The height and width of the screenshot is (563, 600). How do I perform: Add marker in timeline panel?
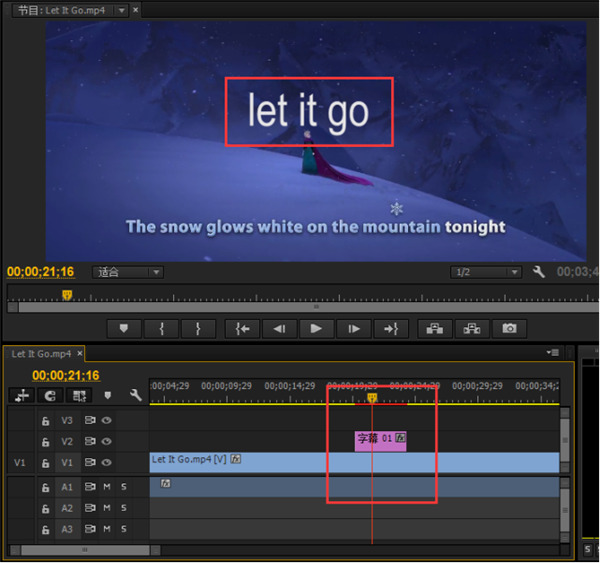[x=108, y=395]
